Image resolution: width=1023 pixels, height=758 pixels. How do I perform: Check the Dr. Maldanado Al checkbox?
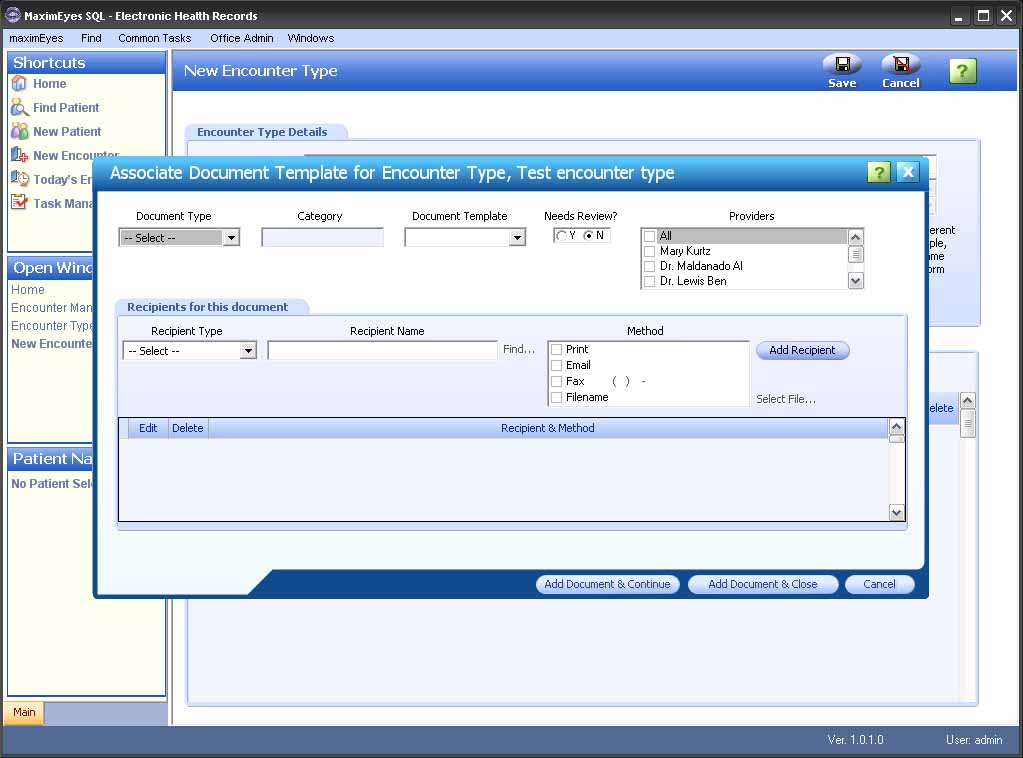(x=649, y=266)
